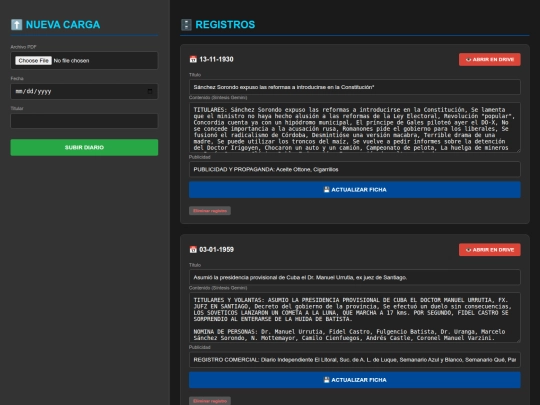Click the Titular text field
The height and width of the screenshot is (405, 540).
[84, 121]
